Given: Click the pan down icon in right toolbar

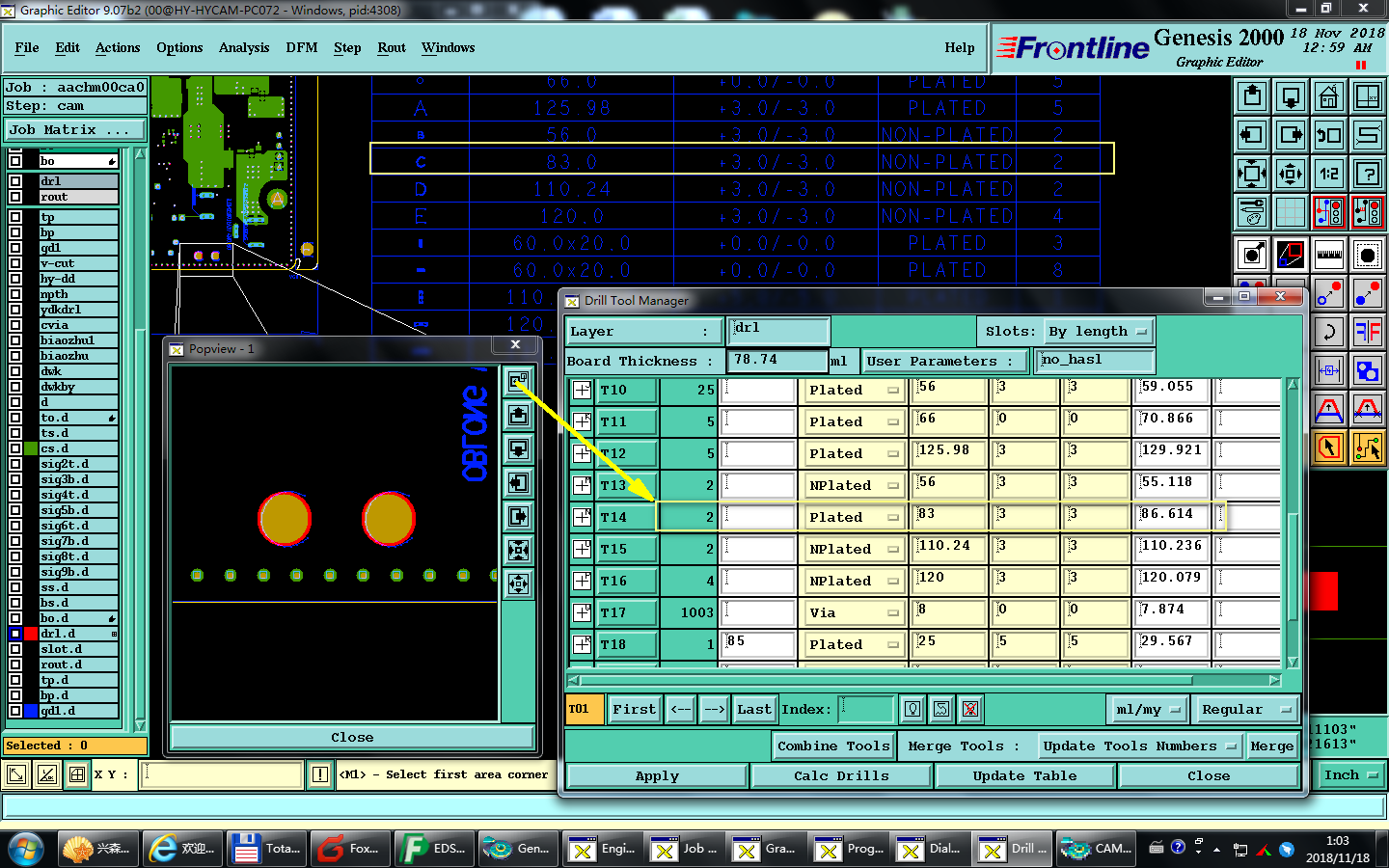Looking at the screenshot, I should pyautogui.click(x=1291, y=96).
